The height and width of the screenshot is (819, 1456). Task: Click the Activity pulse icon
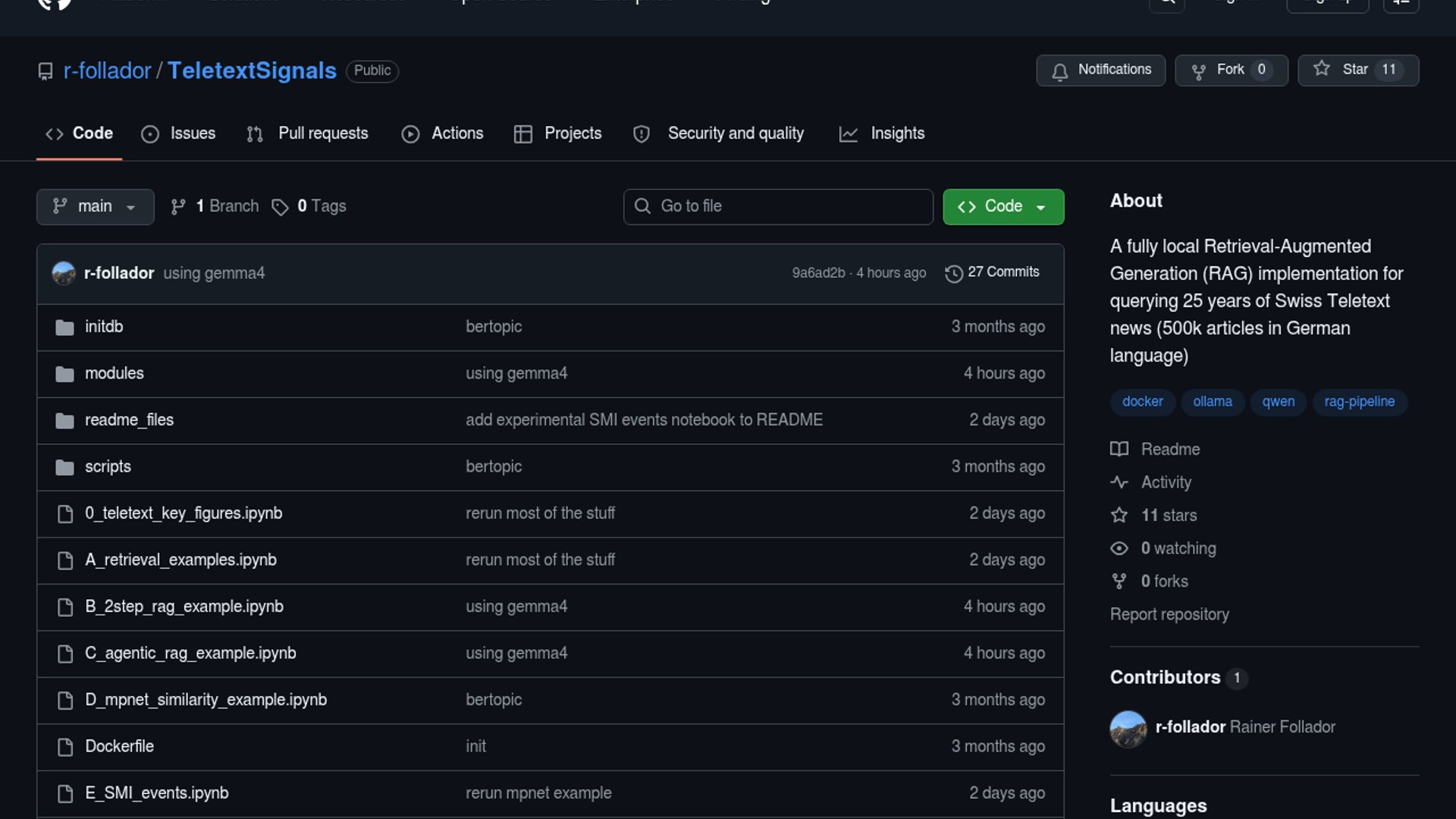point(1119,482)
